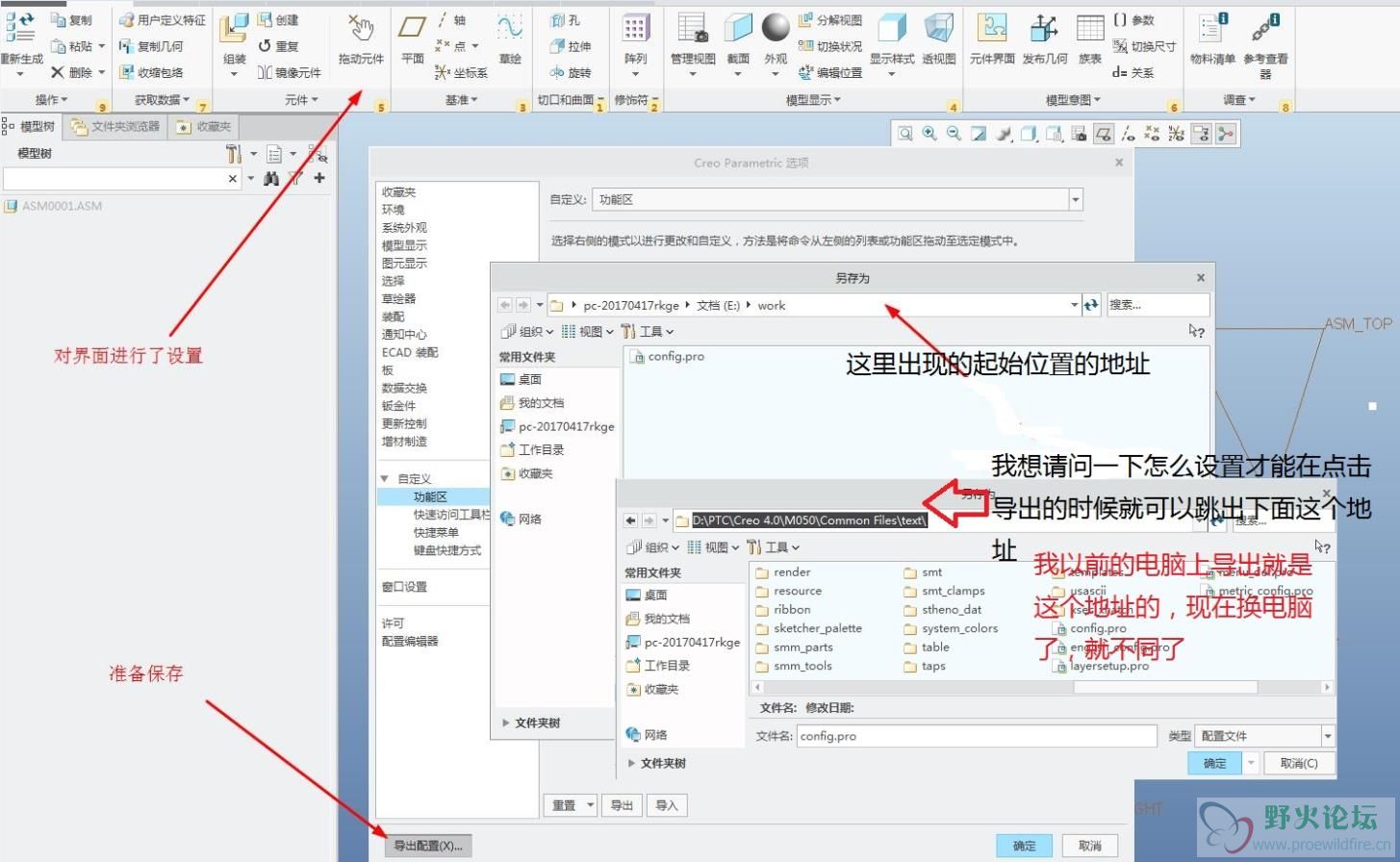1400x862 pixels.
Task: Select ASM0001.ASM in the model tree
Action: point(53,205)
